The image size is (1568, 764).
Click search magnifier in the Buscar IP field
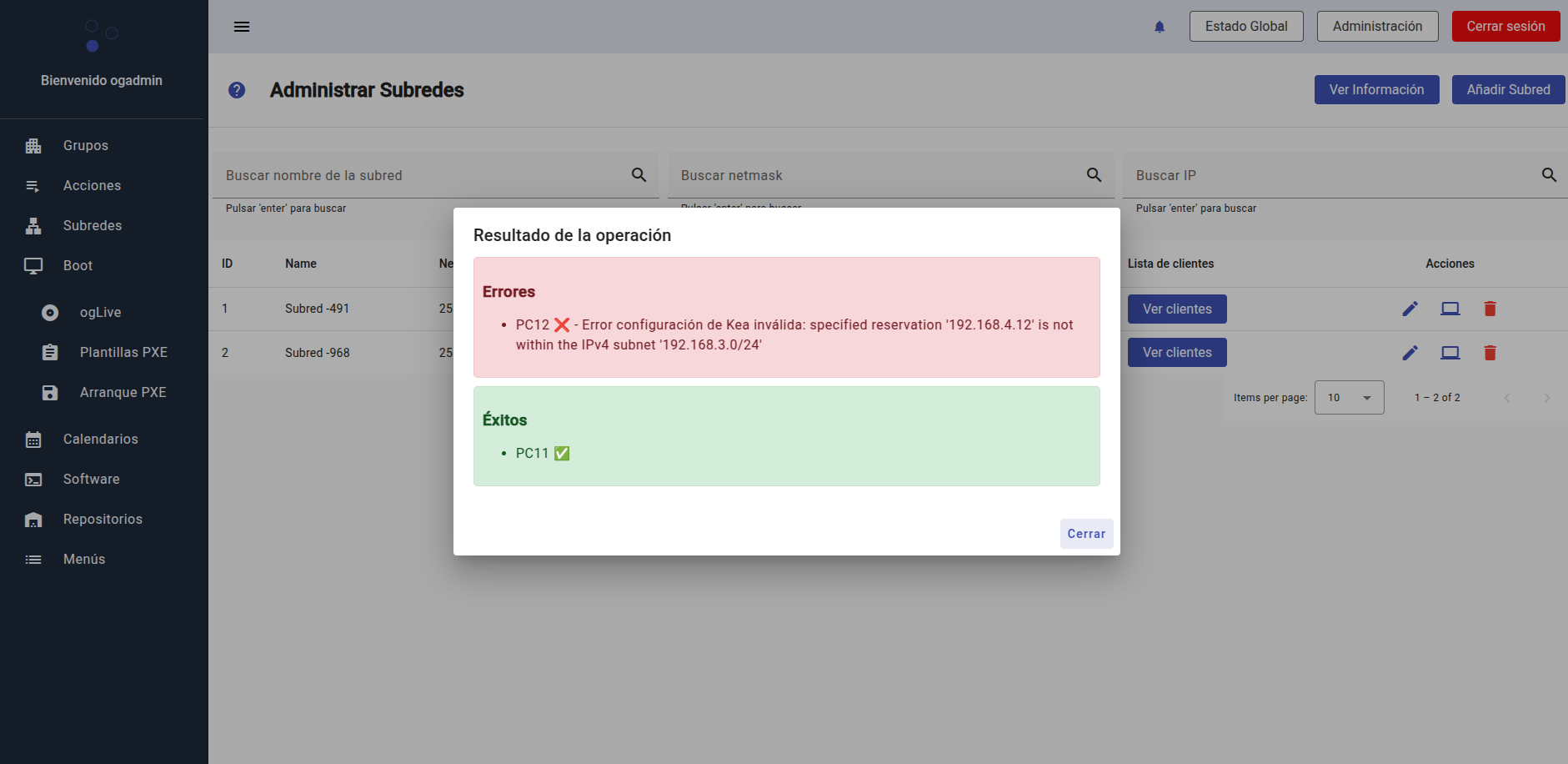1548,175
